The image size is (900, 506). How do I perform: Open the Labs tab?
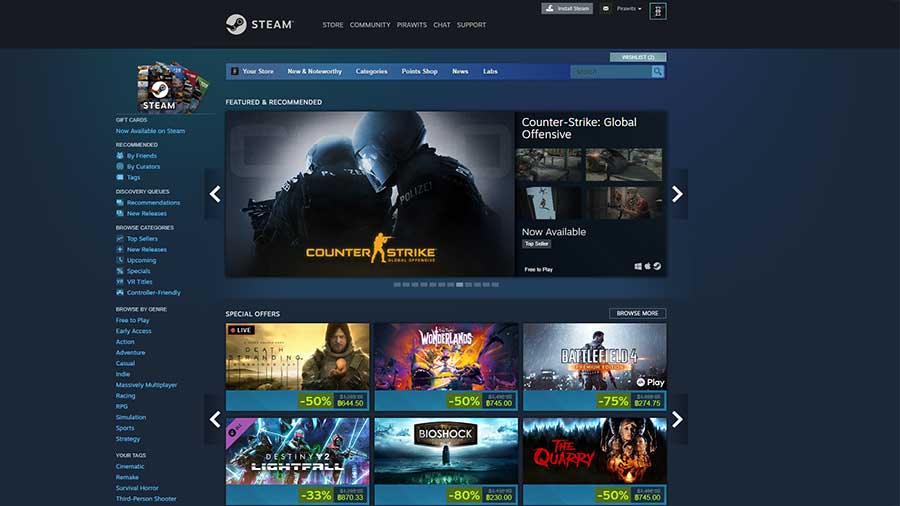490,71
